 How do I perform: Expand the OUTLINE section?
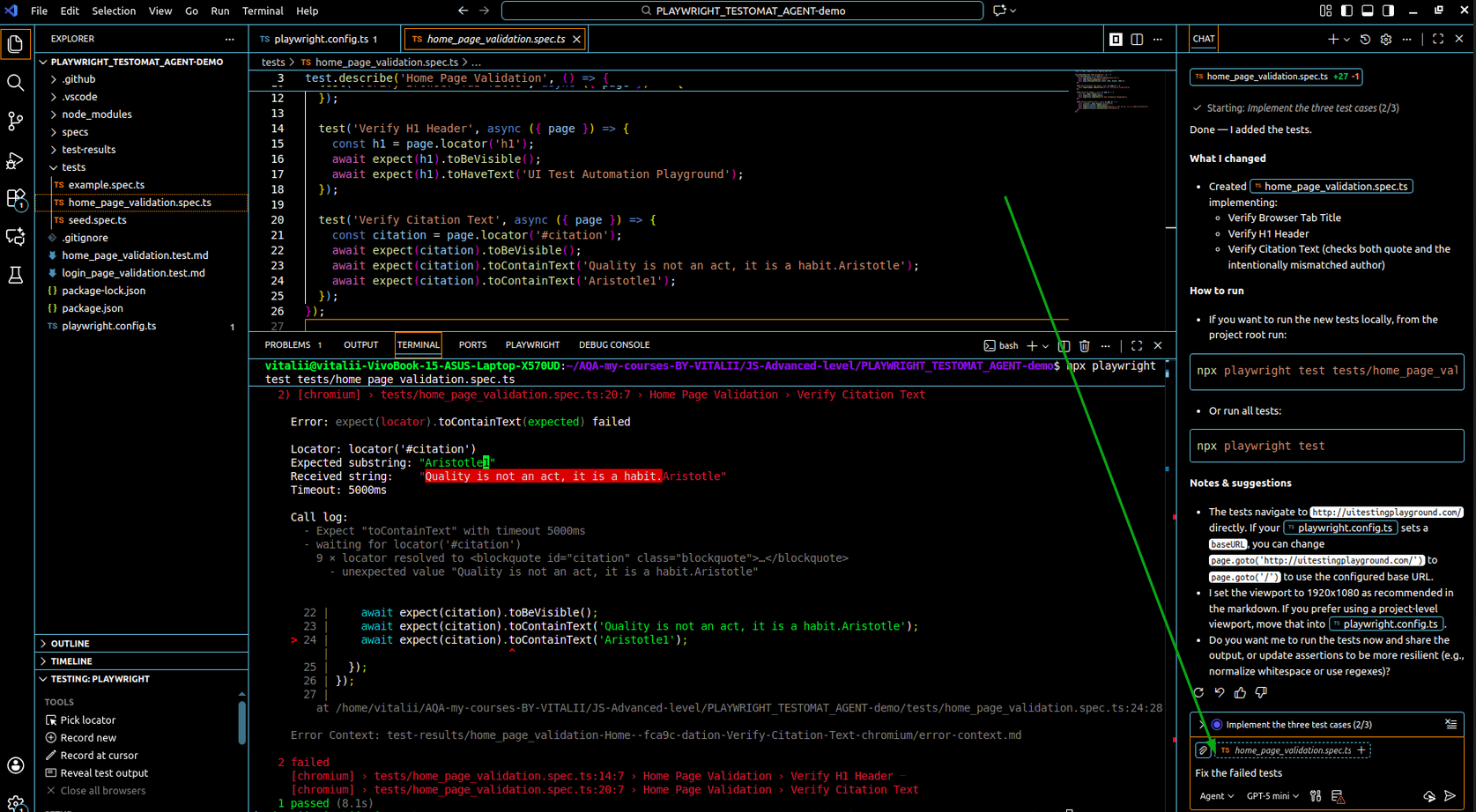[x=70, y=644]
